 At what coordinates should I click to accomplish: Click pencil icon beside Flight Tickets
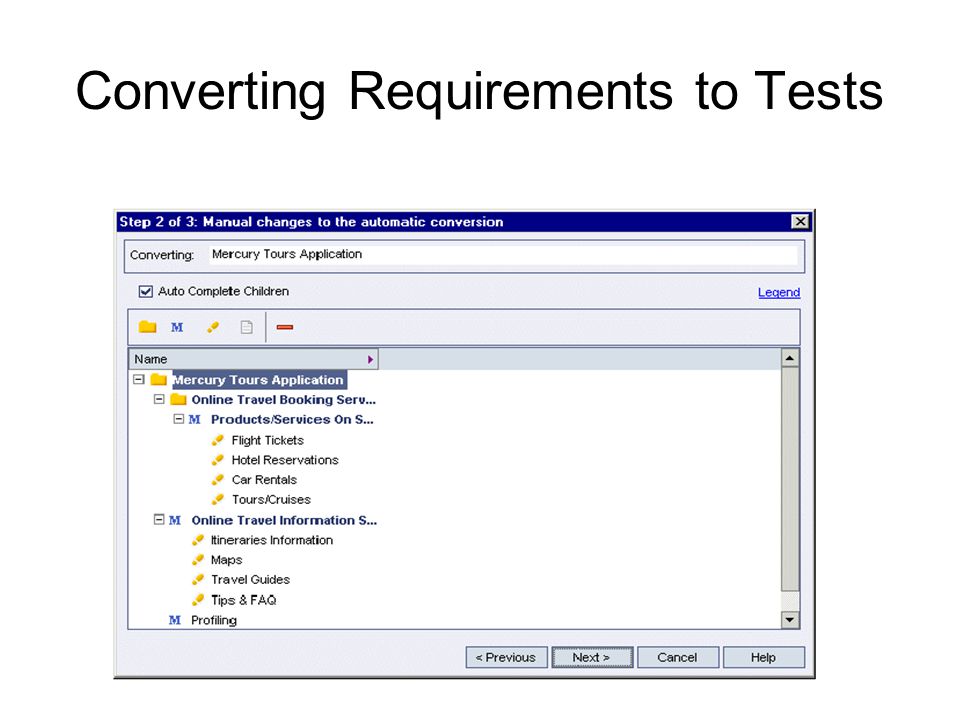pos(217,440)
